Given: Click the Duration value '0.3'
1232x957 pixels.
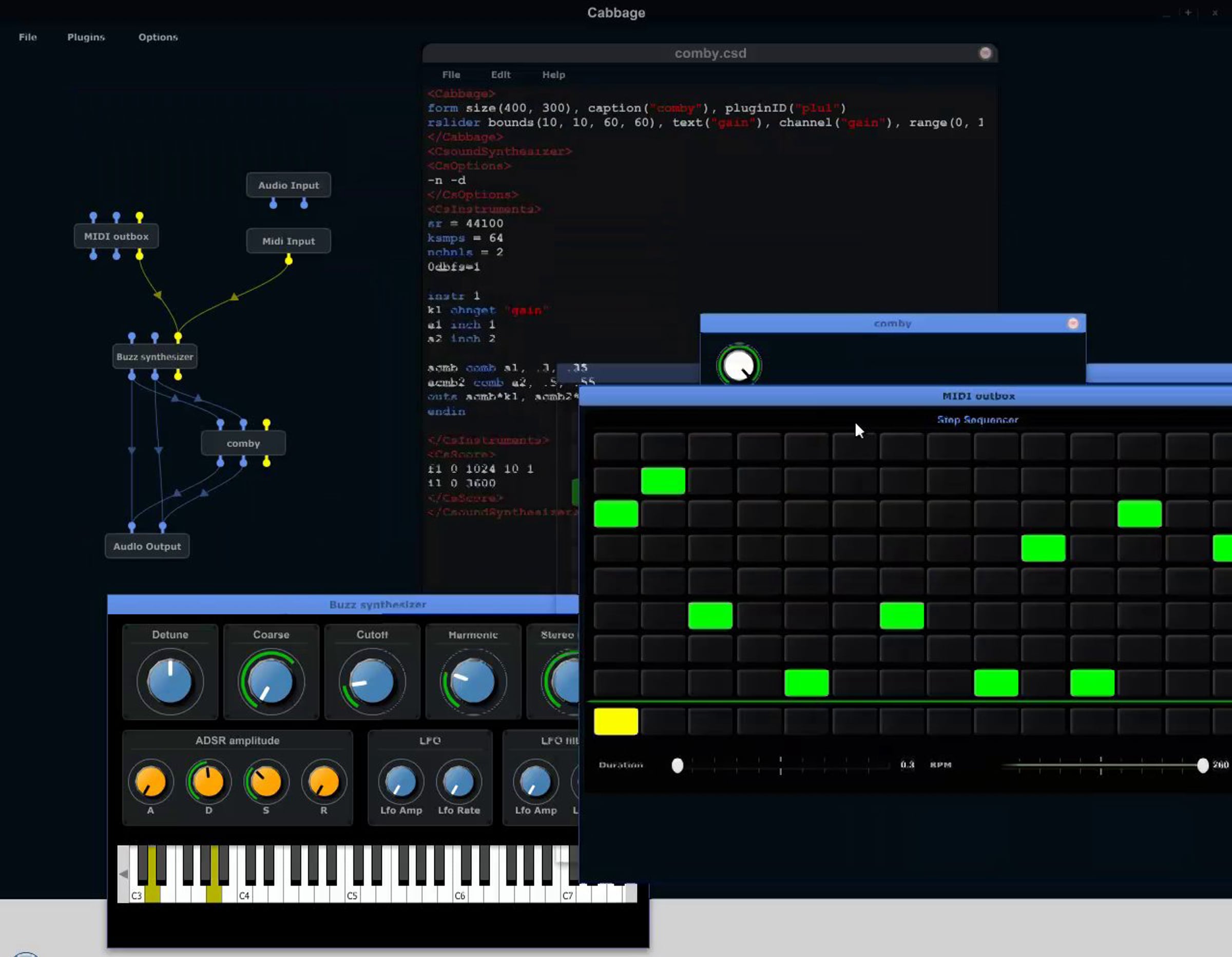Looking at the screenshot, I should [907, 764].
